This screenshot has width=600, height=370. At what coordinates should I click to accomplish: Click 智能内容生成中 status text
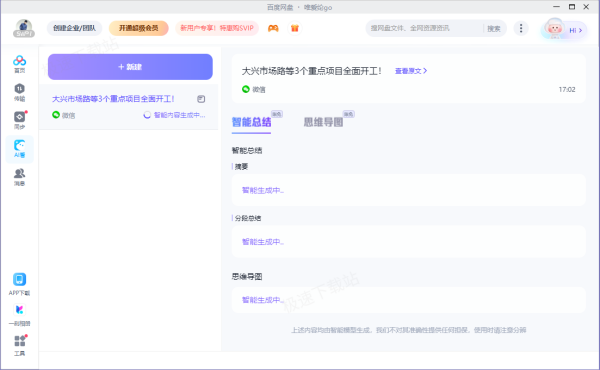pos(179,115)
